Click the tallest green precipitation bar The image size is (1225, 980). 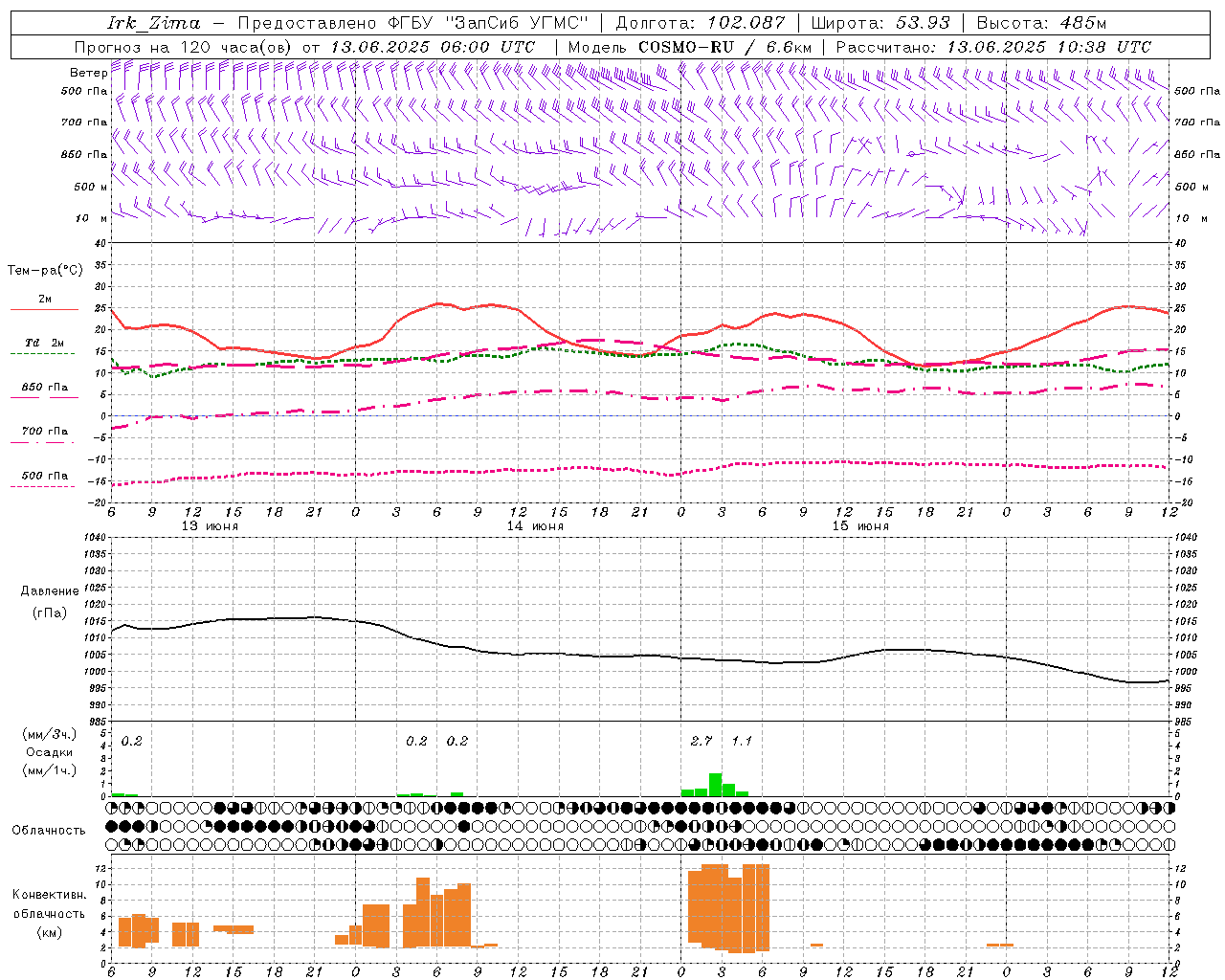(x=715, y=785)
